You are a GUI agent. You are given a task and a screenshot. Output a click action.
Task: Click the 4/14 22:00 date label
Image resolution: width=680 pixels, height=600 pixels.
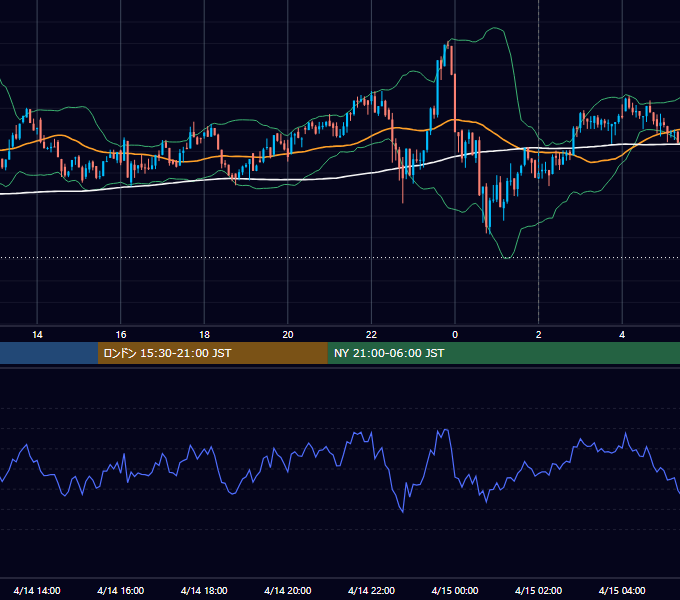click(371, 590)
